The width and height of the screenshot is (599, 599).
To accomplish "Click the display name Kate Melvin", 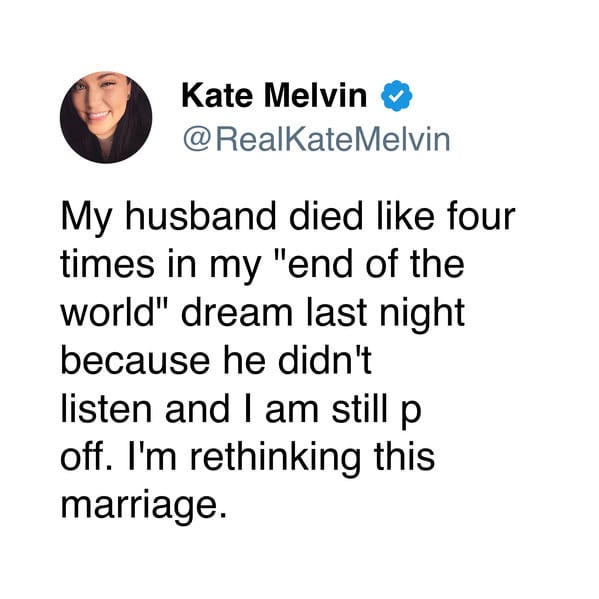I will coord(274,96).
